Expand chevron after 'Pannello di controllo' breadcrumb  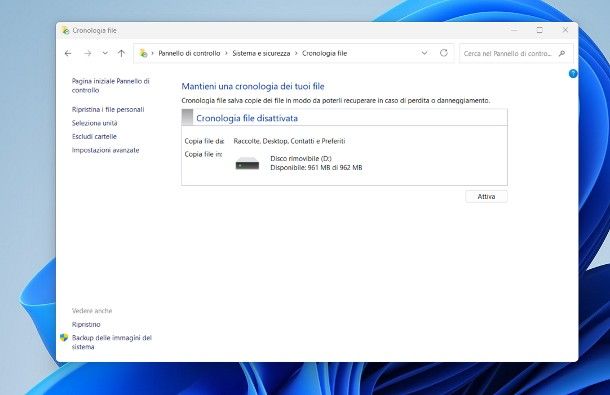[x=226, y=53]
